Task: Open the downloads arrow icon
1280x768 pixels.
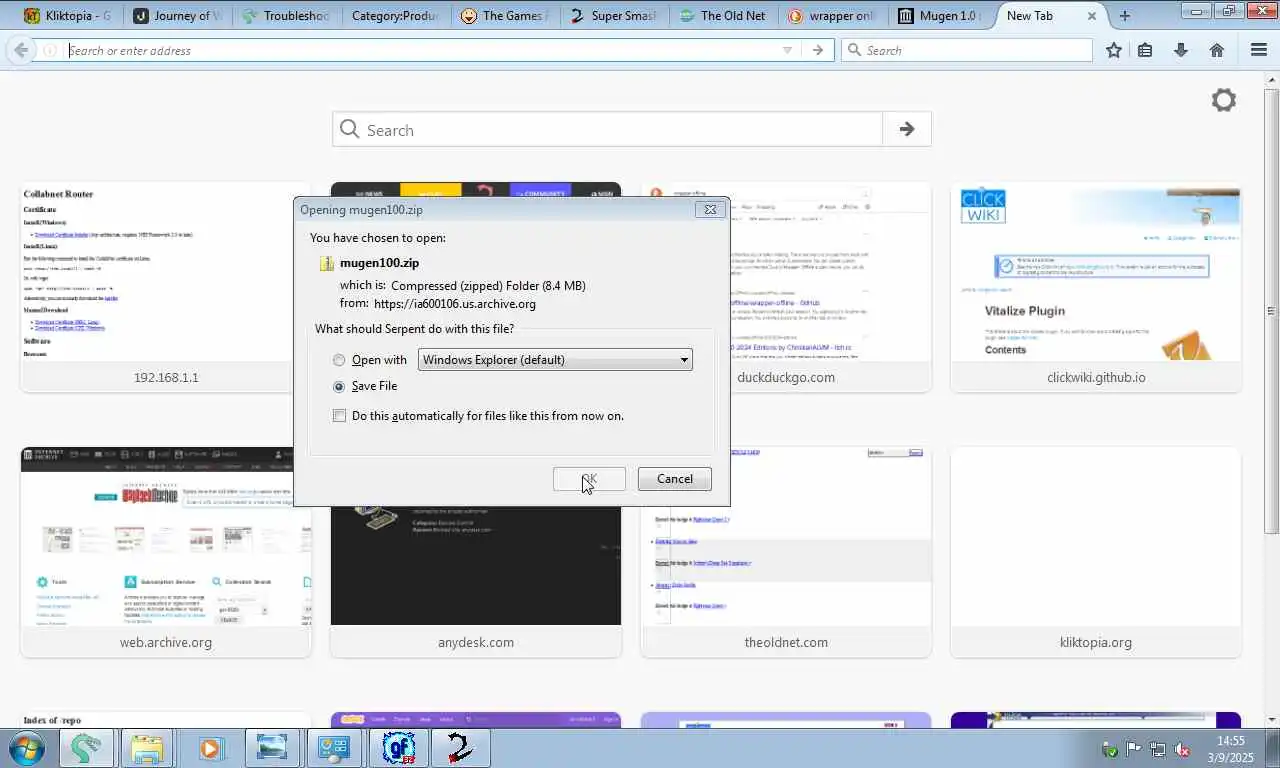Action: [1181, 50]
